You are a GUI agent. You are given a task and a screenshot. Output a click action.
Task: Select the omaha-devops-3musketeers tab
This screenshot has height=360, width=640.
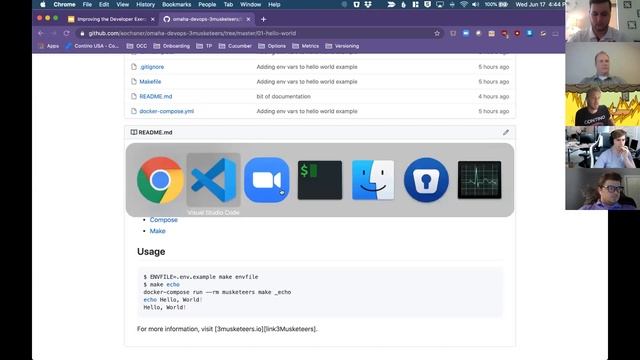(207, 19)
